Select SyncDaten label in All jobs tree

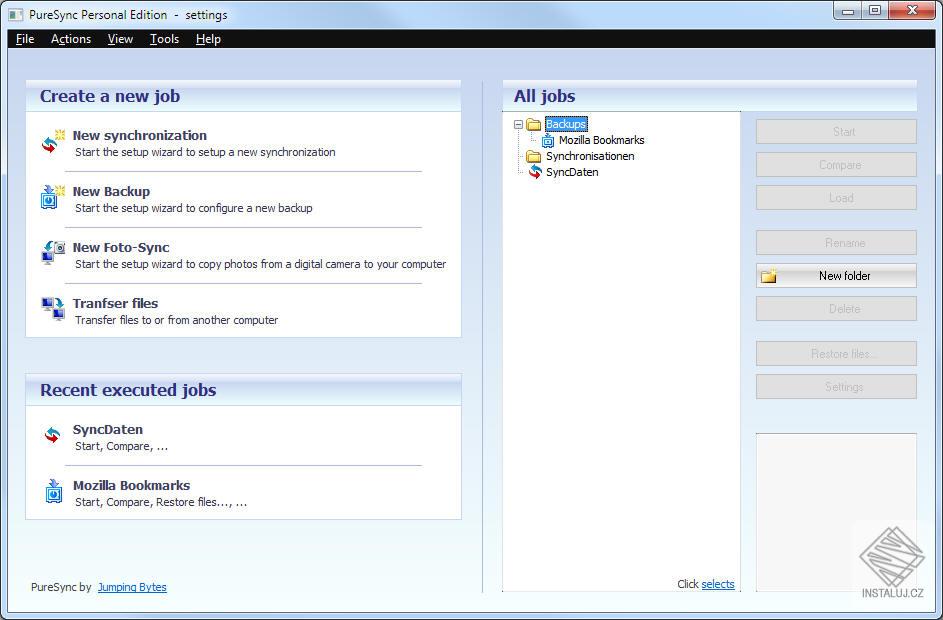pyautogui.click(x=572, y=172)
